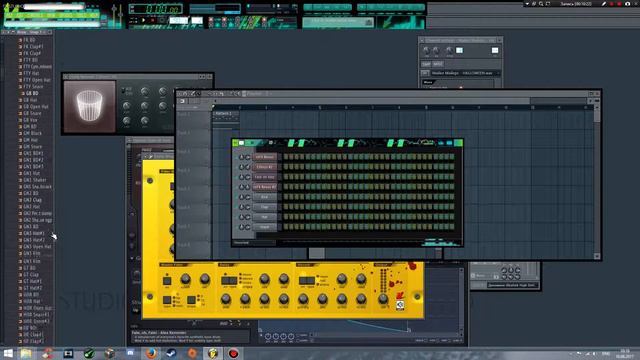
Task: Toggle first step of Hat row
Action: 286,217
